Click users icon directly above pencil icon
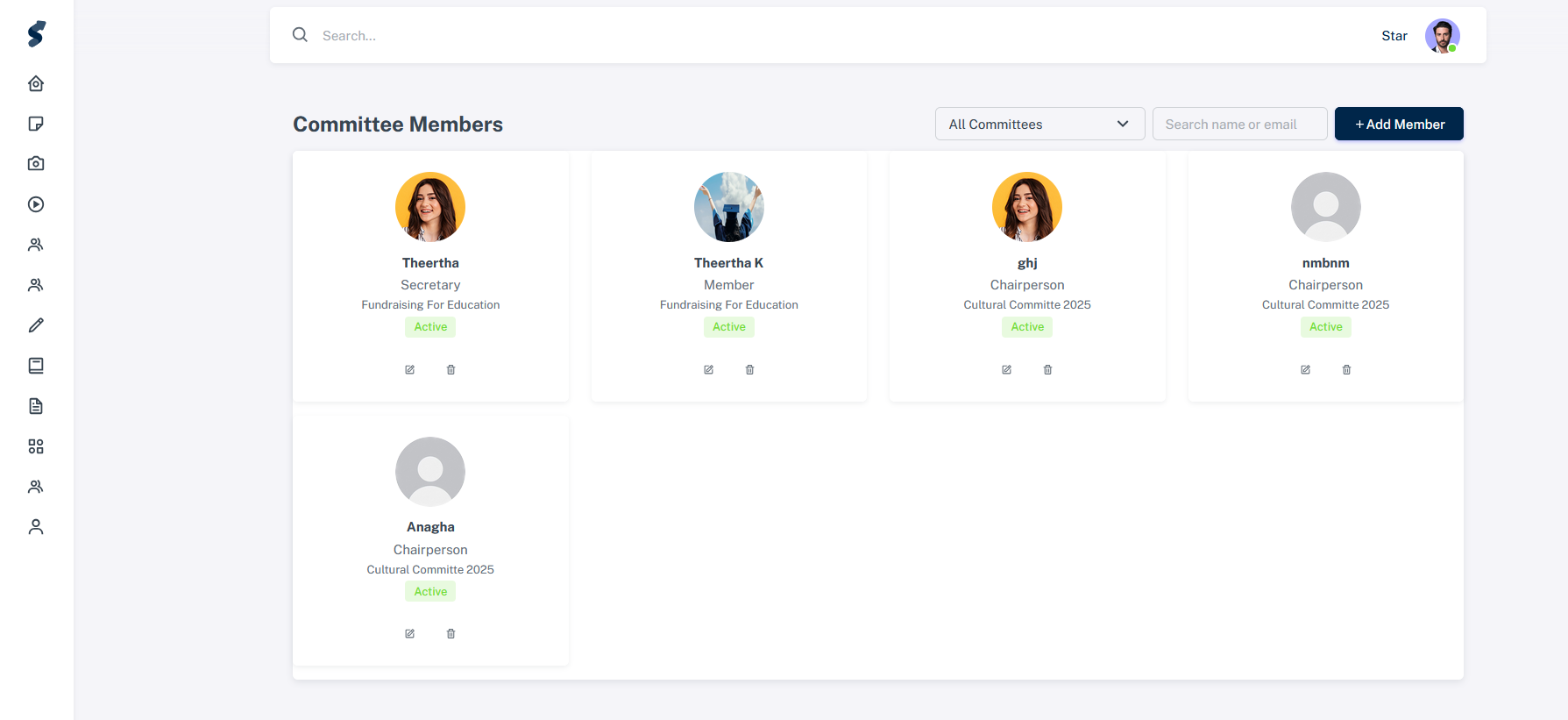The width and height of the screenshot is (1568, 720). [x=36, y=285]
